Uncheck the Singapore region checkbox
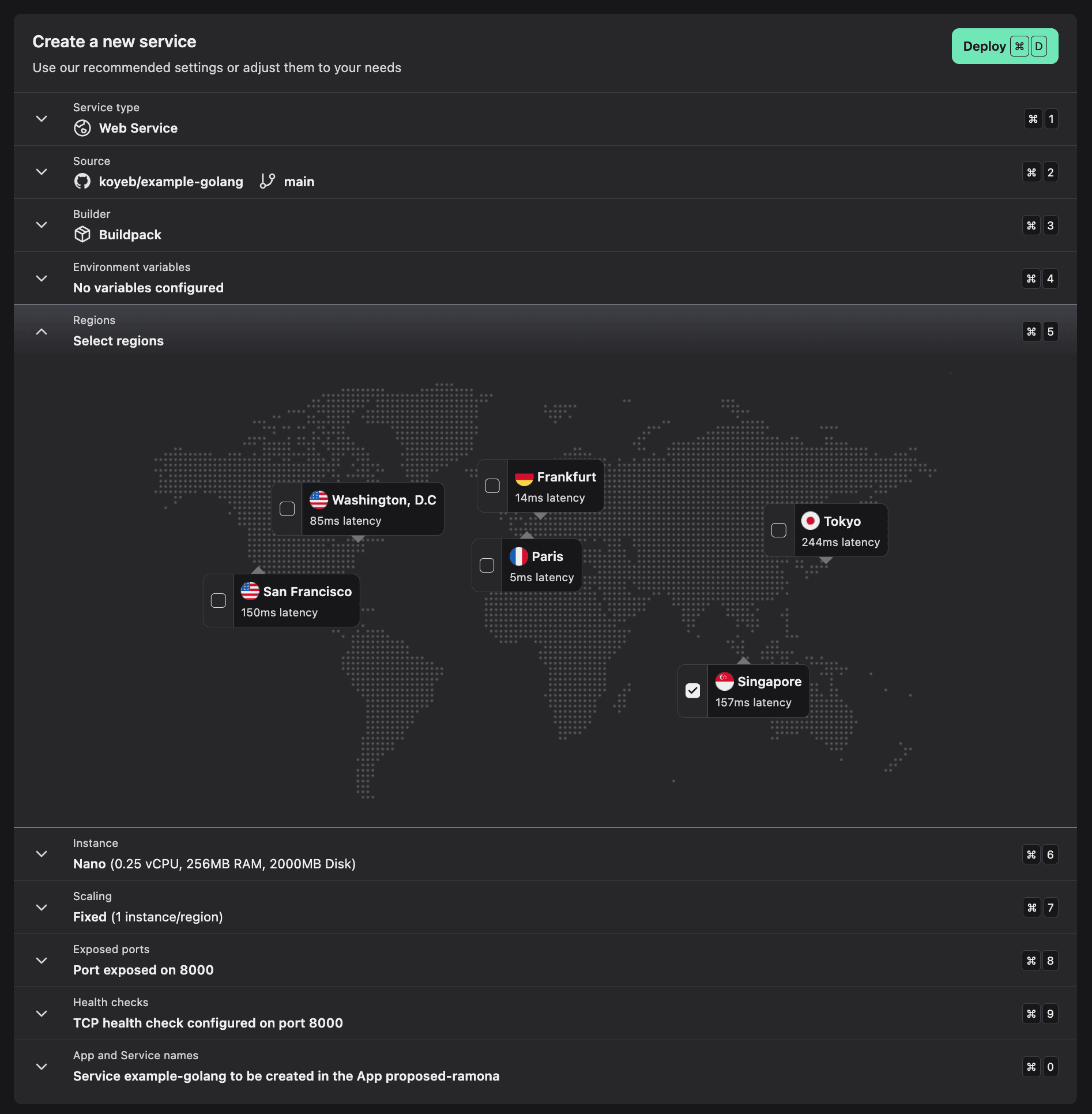 tap(692, 691)
